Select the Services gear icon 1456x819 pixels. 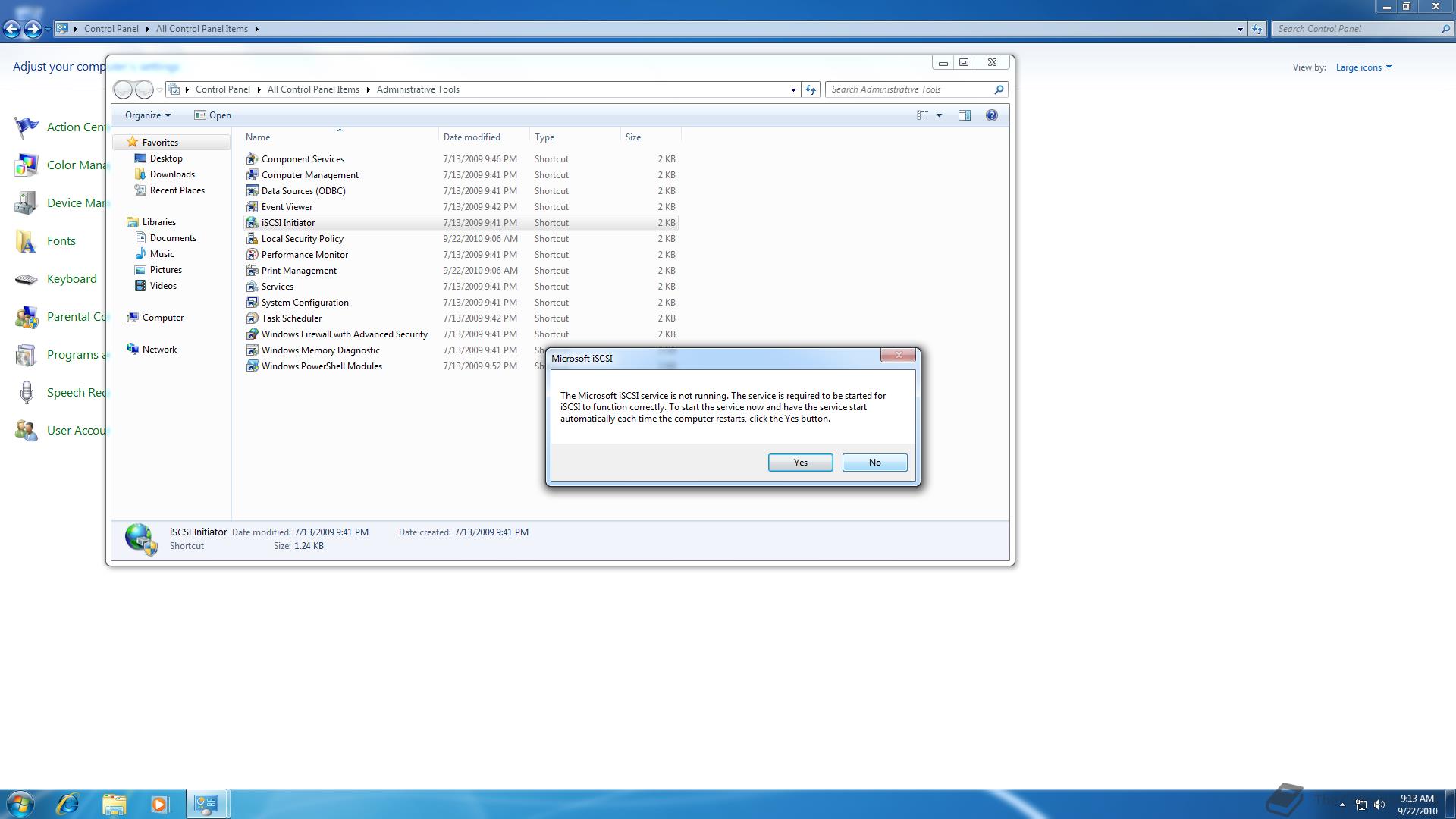click(253, 287)
